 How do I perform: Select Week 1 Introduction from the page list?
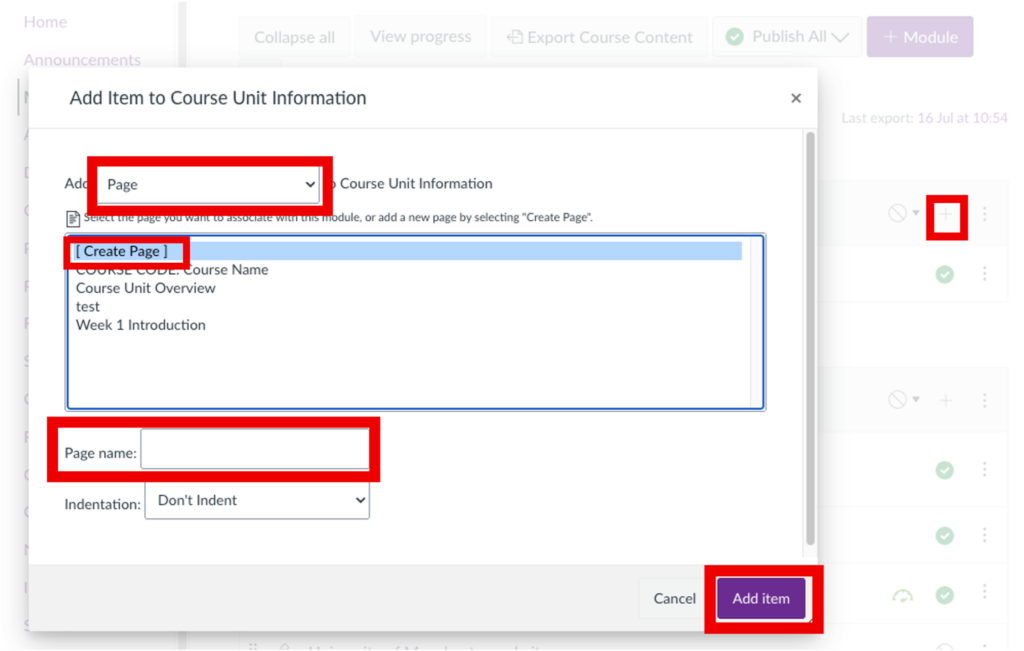pos(141,325)
